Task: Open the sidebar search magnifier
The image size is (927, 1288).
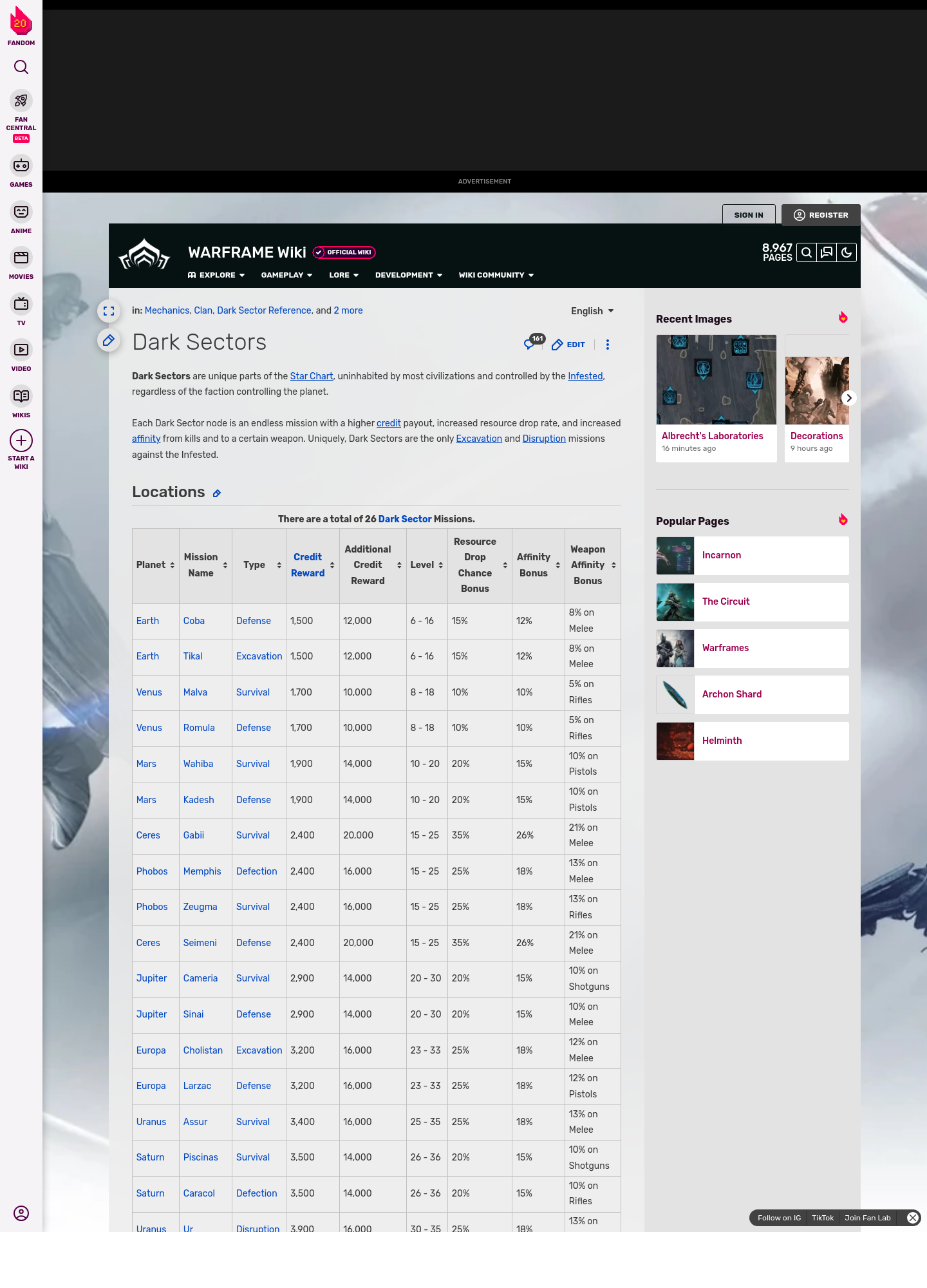Action: [x=21, y=67]
